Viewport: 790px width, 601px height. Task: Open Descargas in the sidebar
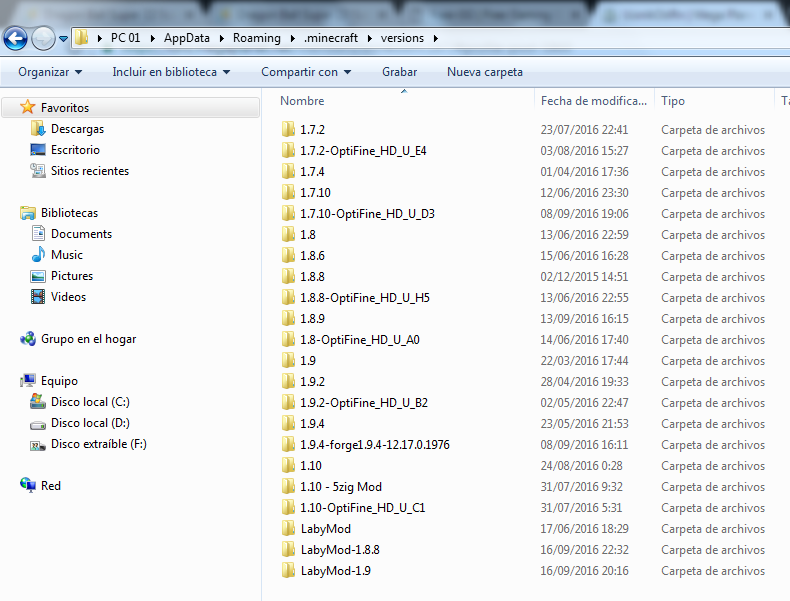click(x=77, y=129)
